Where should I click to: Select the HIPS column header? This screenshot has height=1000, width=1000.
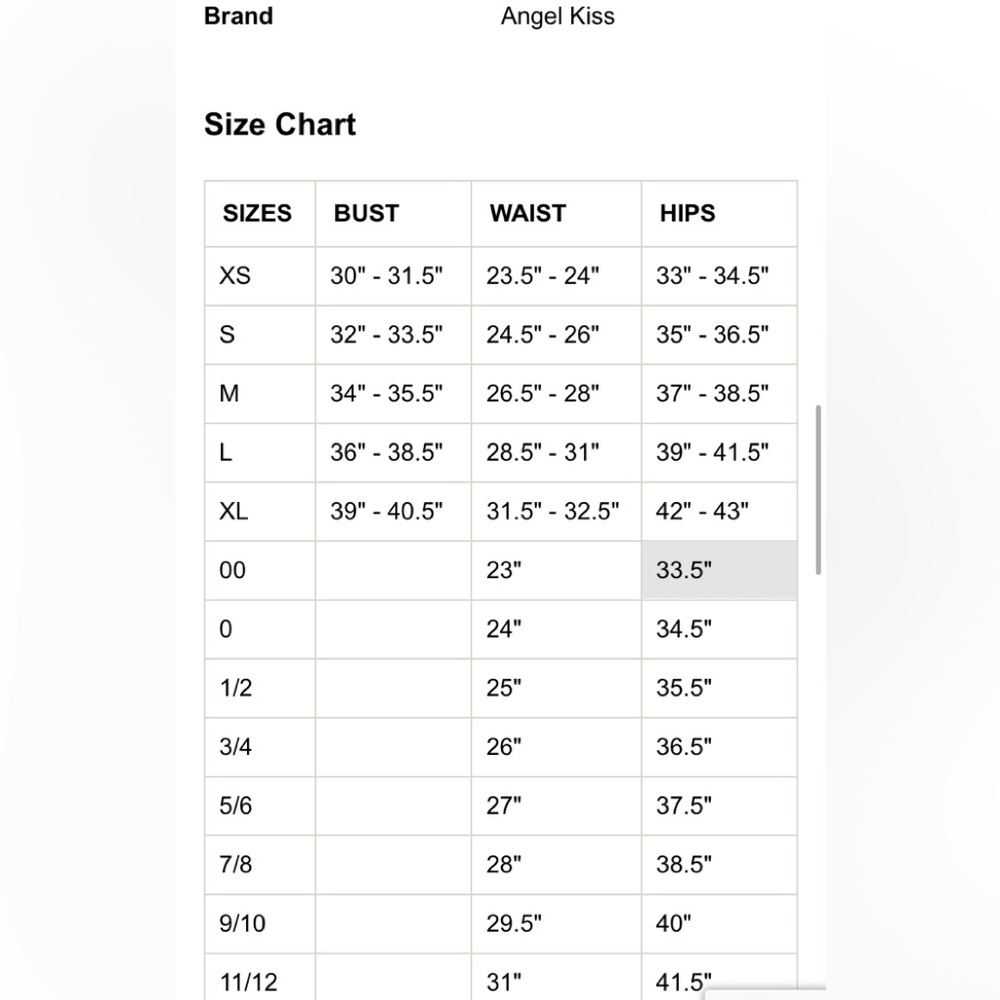pyautogui.click(x=688, y=213)
